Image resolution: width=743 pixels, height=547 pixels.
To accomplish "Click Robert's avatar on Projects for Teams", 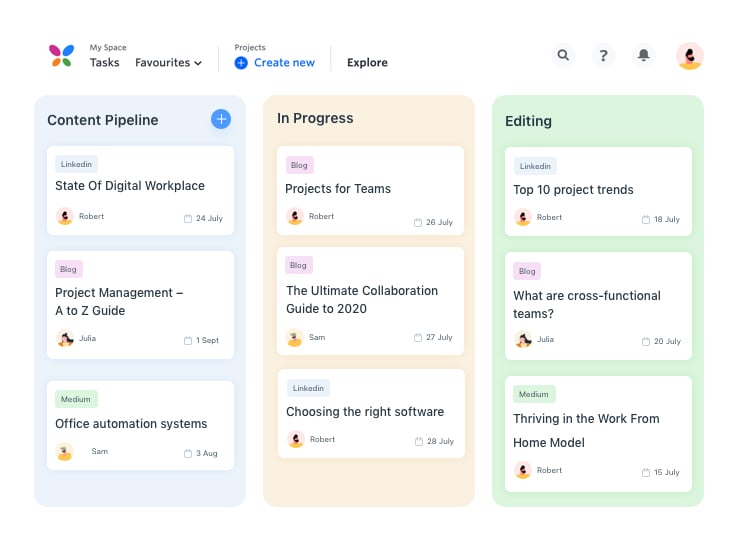I will [295, 216].
